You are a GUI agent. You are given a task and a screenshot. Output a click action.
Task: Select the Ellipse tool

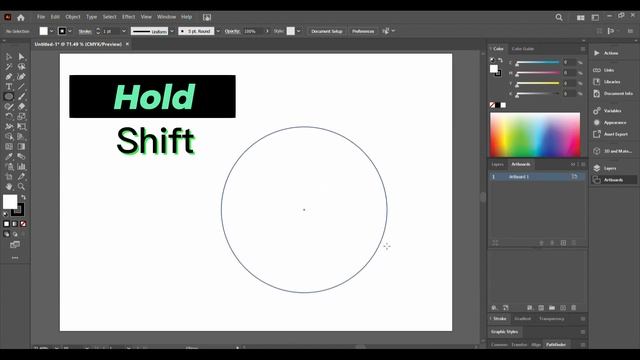coord(9,97)
